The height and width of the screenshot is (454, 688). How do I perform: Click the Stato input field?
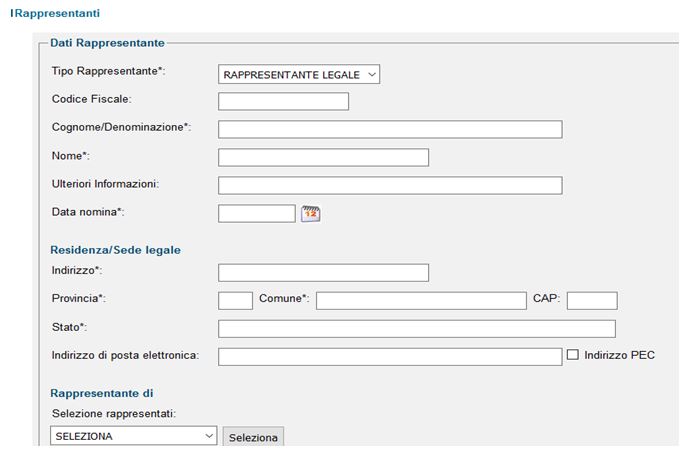417,329
